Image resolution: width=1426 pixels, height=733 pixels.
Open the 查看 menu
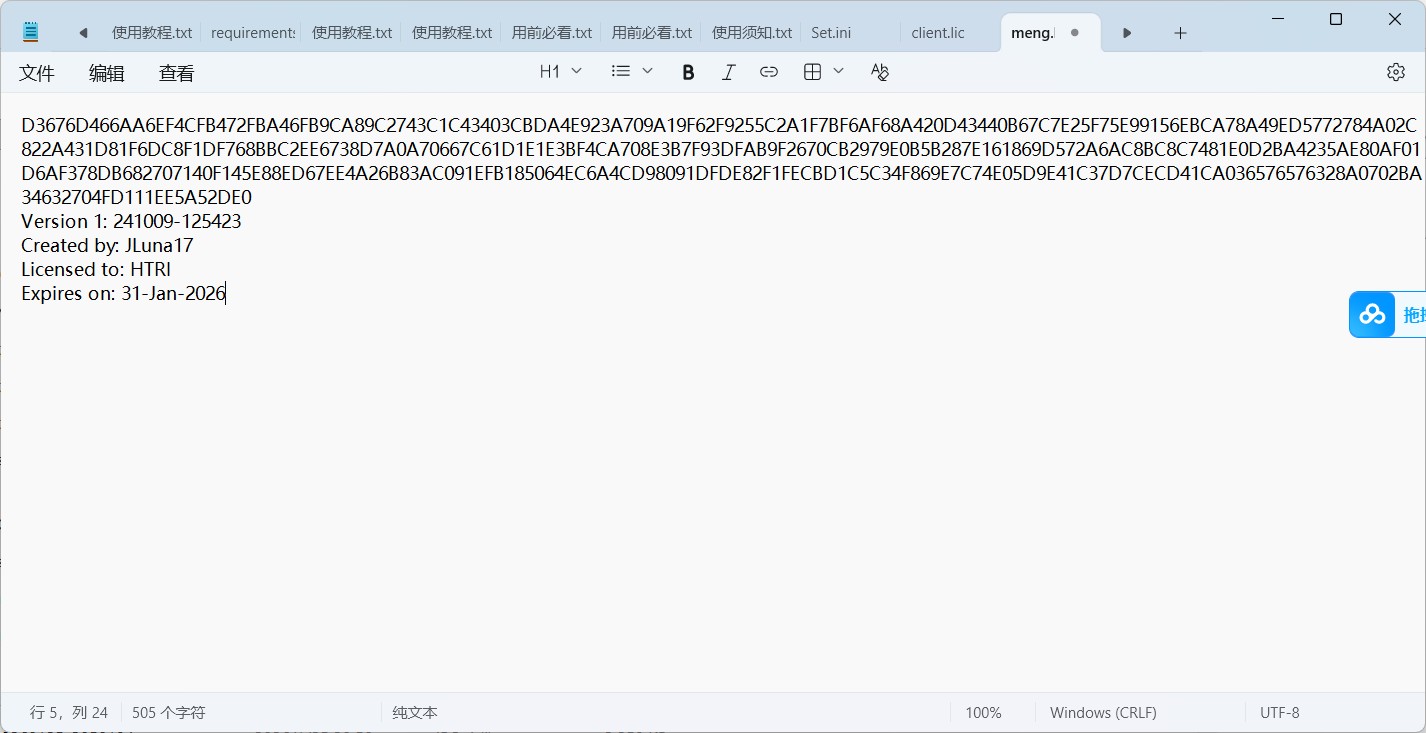pyautogui.click(x=177, y=73)
